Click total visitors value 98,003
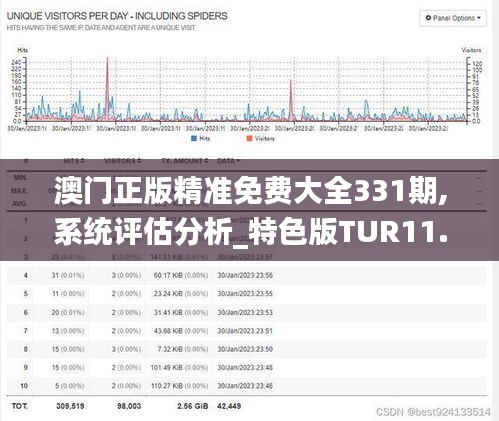 click(129, 406)
